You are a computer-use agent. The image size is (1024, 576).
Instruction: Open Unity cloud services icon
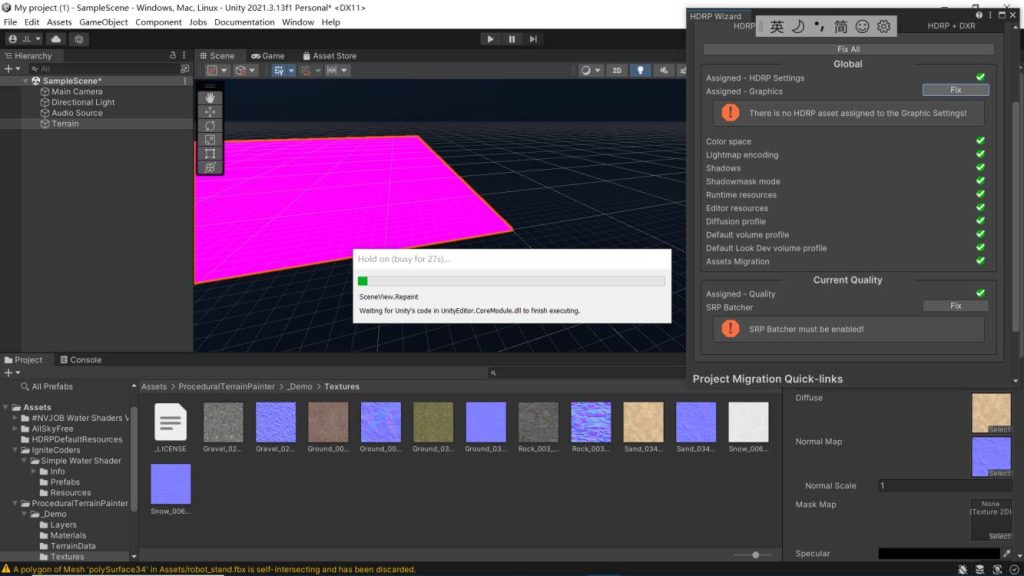click(x=56, y=39)
